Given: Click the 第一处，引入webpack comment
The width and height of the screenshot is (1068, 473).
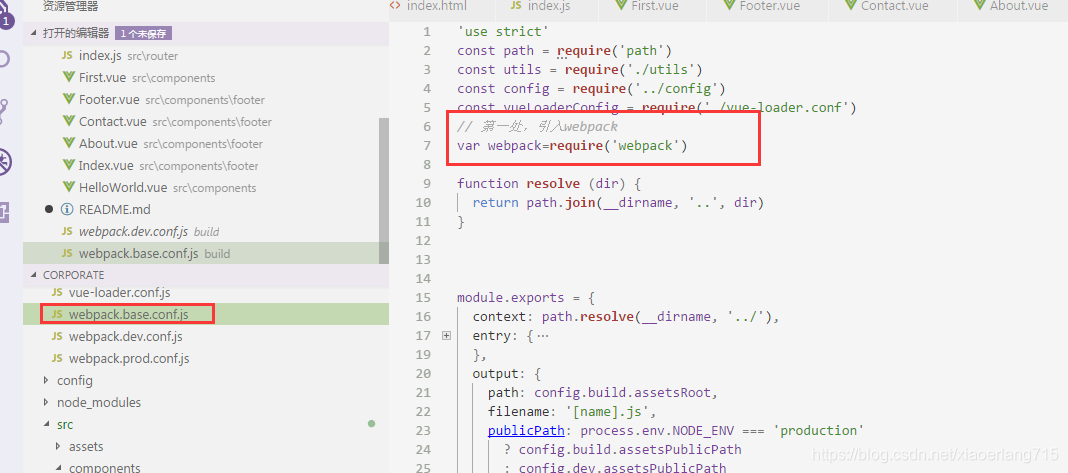Looking at the screenshot, I should [537, 127].
